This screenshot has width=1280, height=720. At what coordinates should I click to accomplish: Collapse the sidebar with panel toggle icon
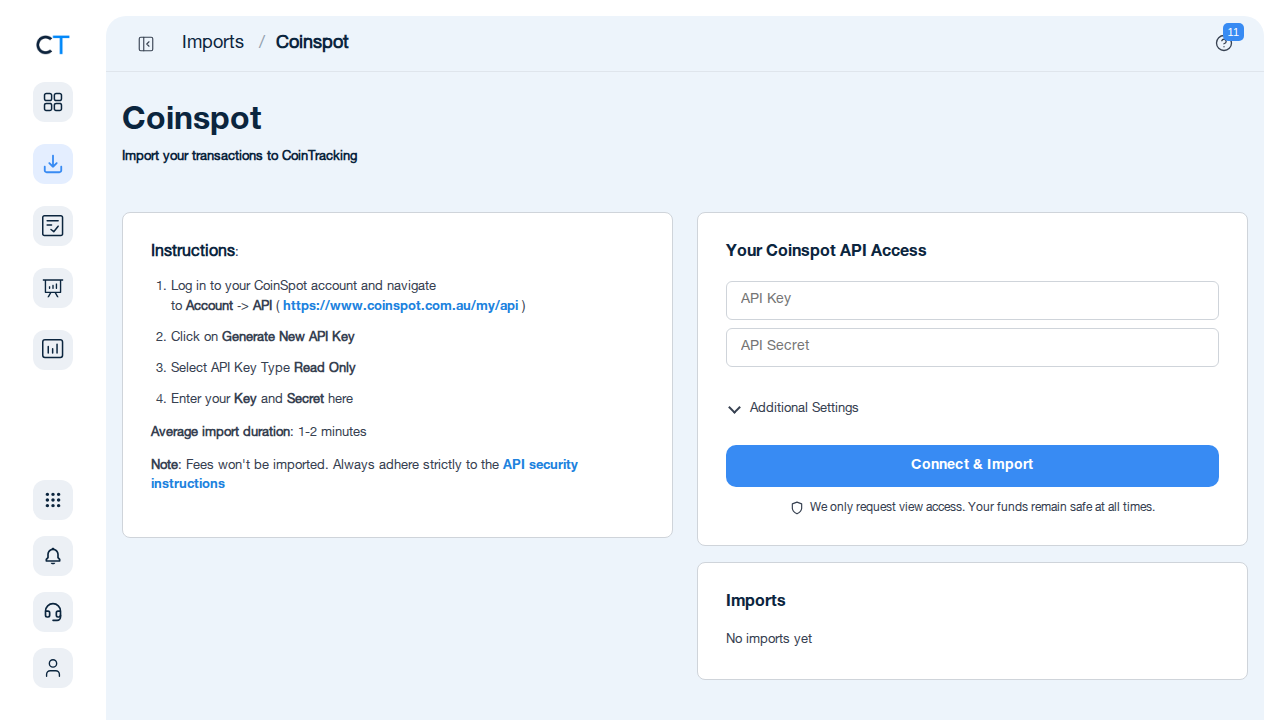[146, 43]
